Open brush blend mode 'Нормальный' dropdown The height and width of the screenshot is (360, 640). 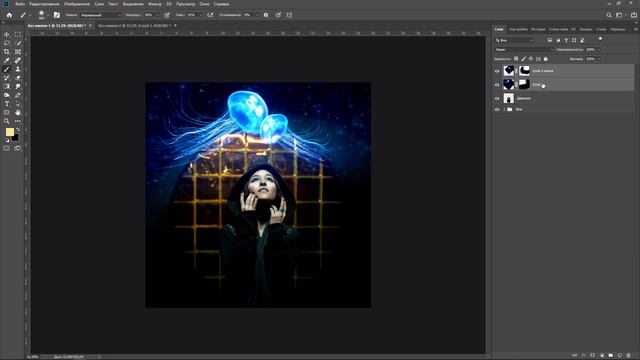tap(100, 15)
